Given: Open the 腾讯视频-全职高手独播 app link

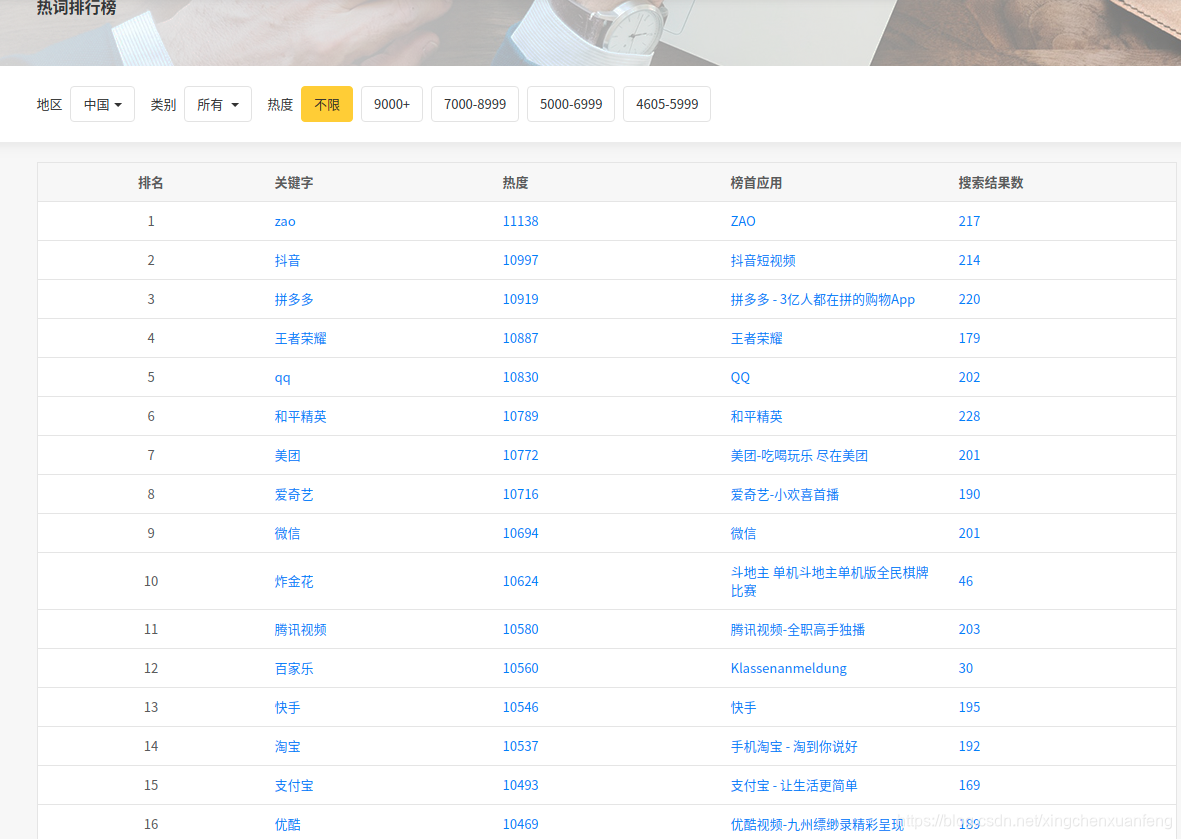Looking at the screenshot, I should 797,629.
